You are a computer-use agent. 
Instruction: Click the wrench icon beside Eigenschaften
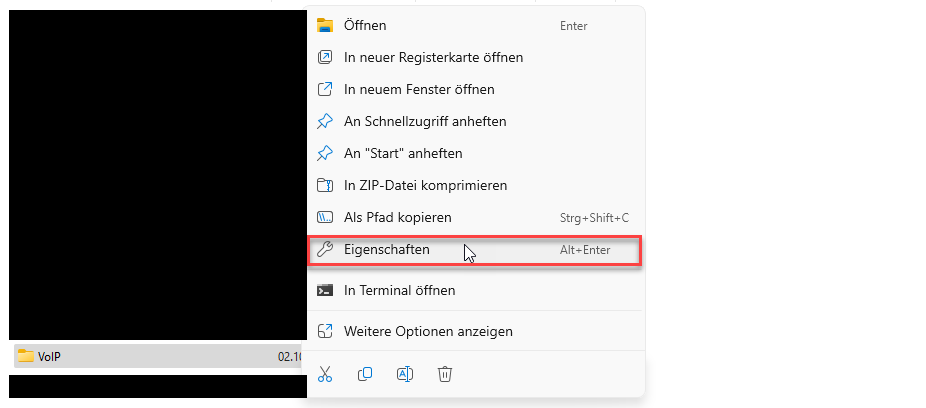coord(325,250)
